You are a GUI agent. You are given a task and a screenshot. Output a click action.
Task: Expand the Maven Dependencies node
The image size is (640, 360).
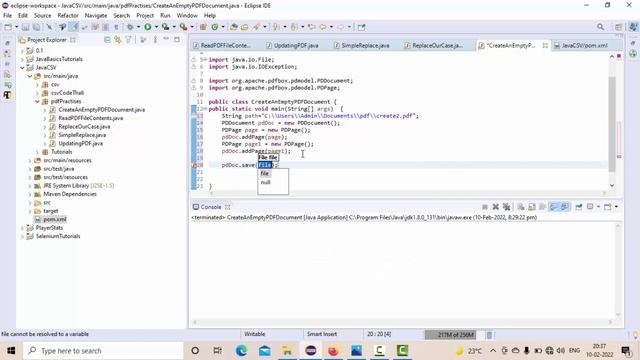coord(30,194)
